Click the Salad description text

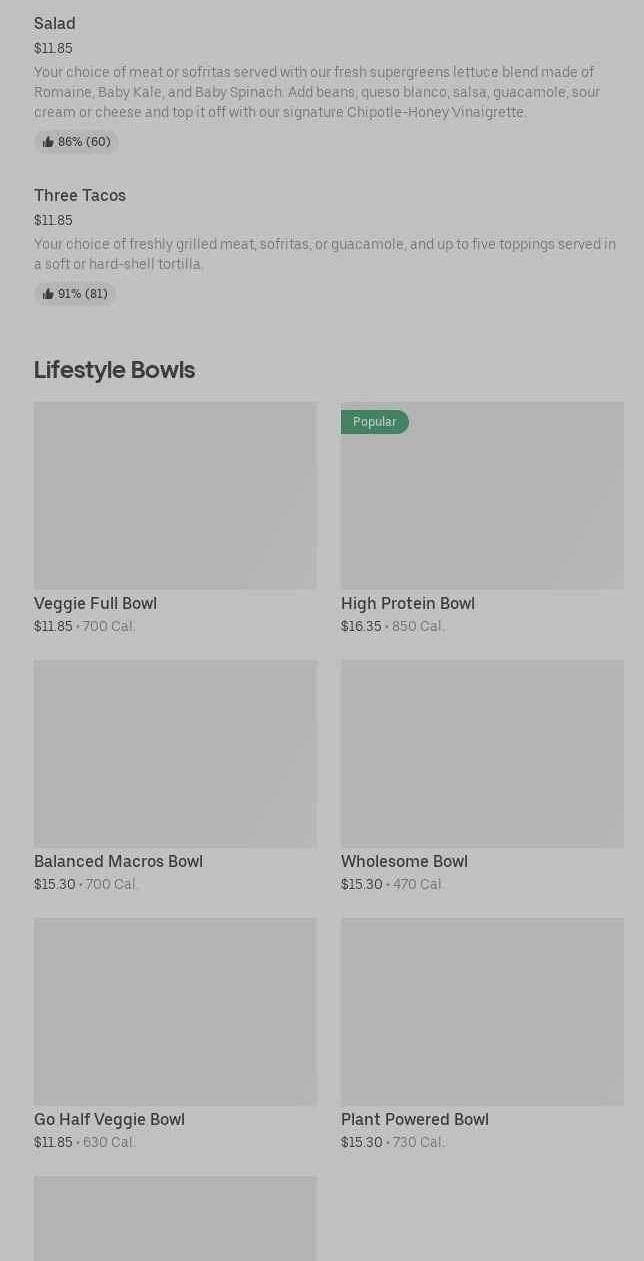pyautogui.click(x=317, y=92)
